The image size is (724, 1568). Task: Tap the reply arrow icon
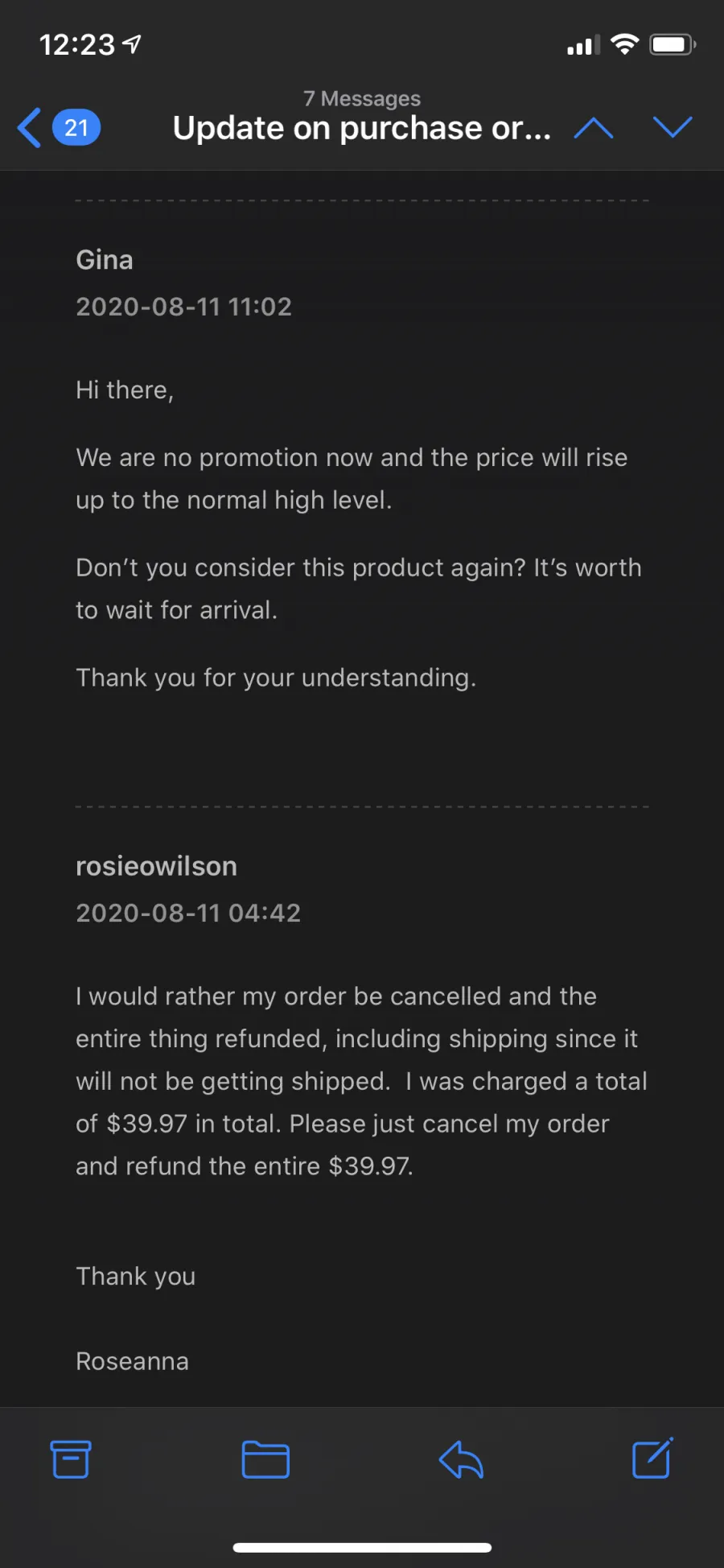461,1459
